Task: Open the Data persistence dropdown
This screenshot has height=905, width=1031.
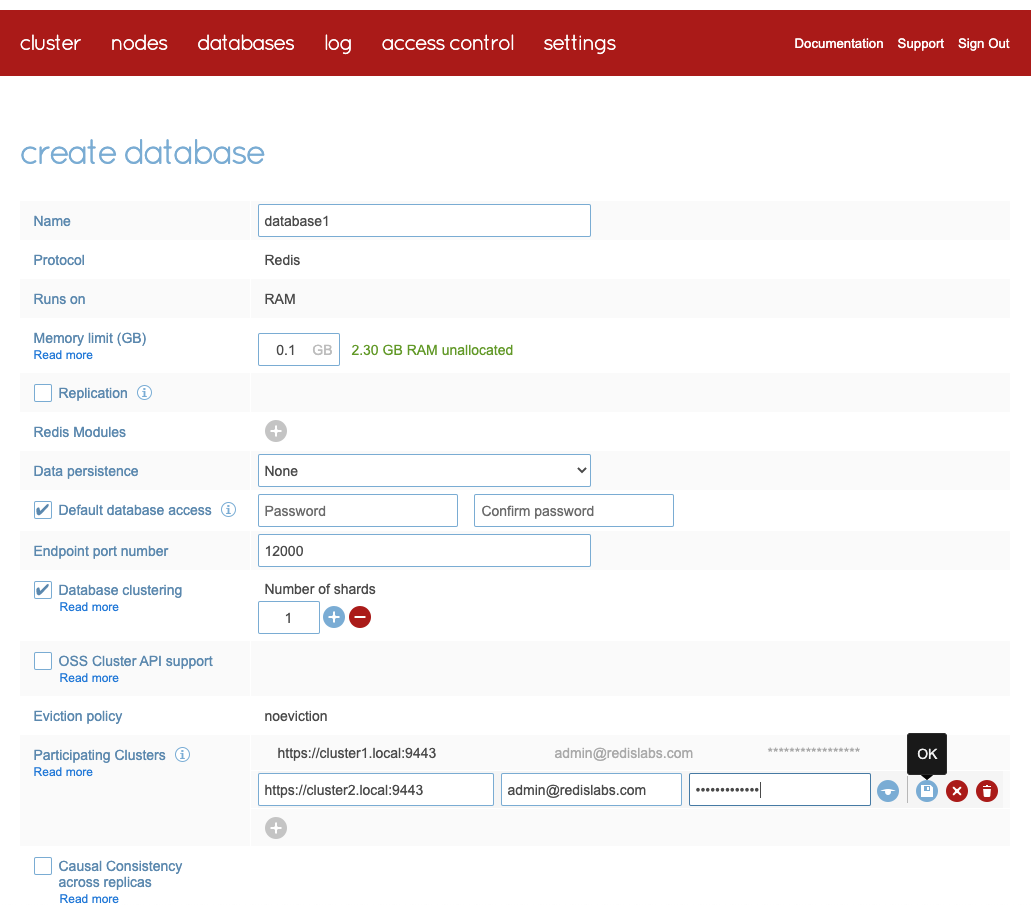Action: [424, 471]
